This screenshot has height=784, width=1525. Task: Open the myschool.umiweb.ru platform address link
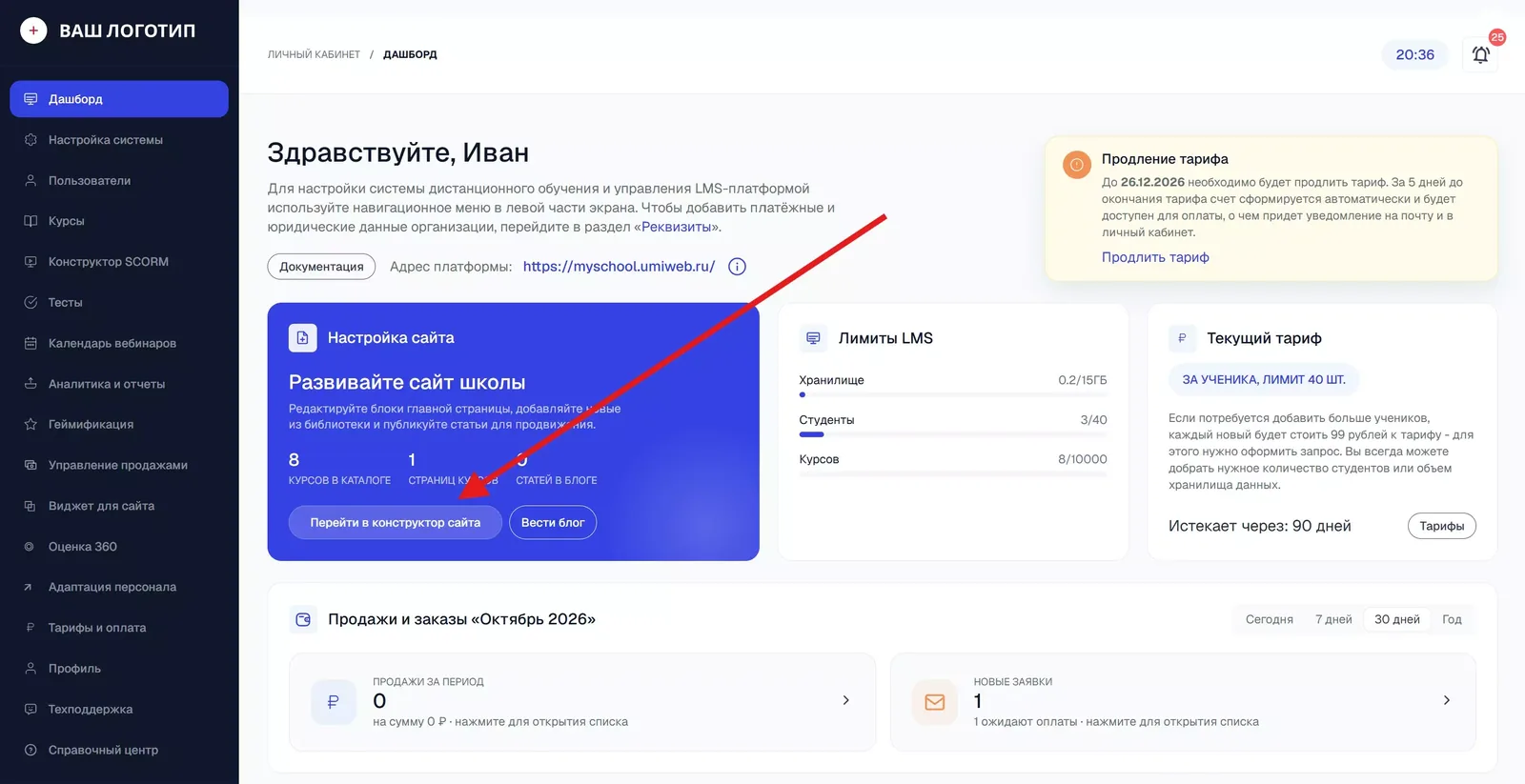pyautogui.click(x=619, y=267)
